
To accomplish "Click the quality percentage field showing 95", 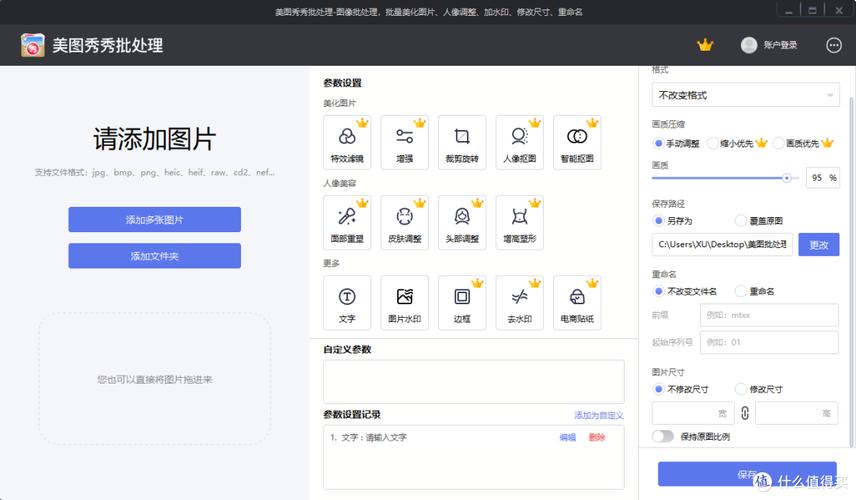I will tap(822, 178).
